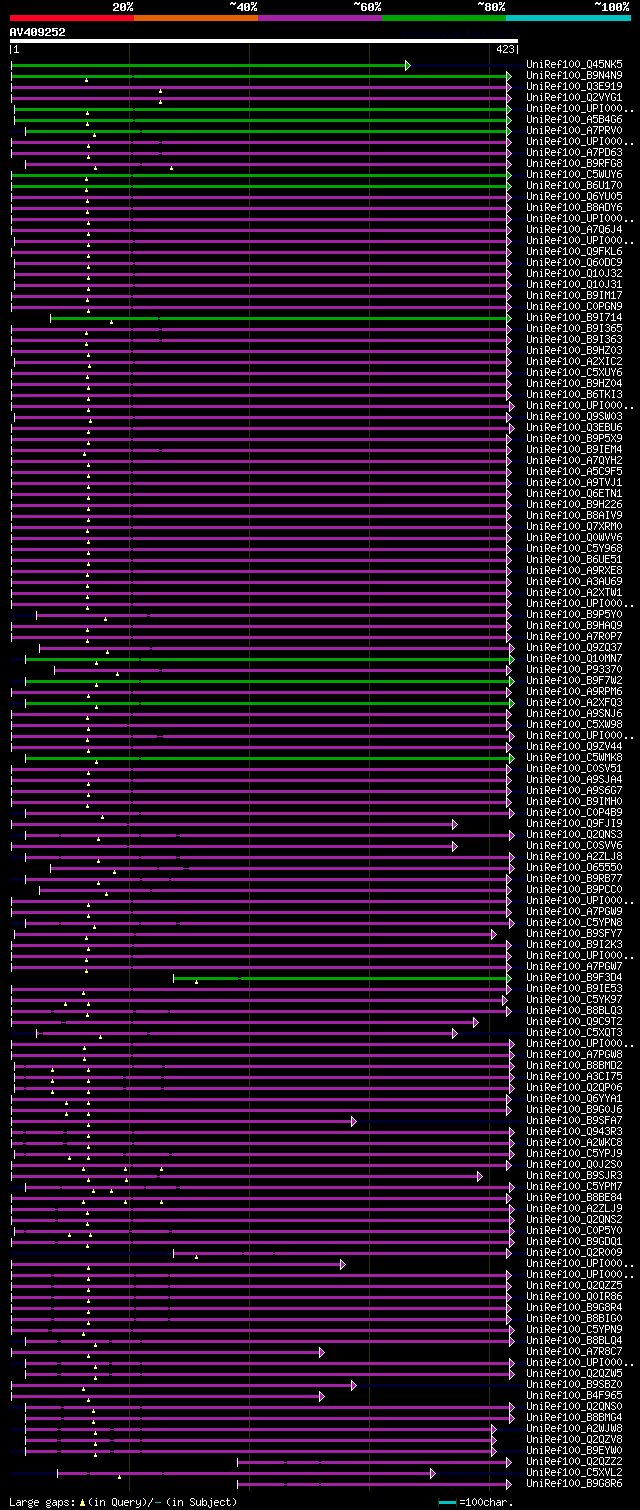This screenshot has width=640, height=1510.
Task: Select hit label UniRef100_B9F7W2
Action: 575,681
